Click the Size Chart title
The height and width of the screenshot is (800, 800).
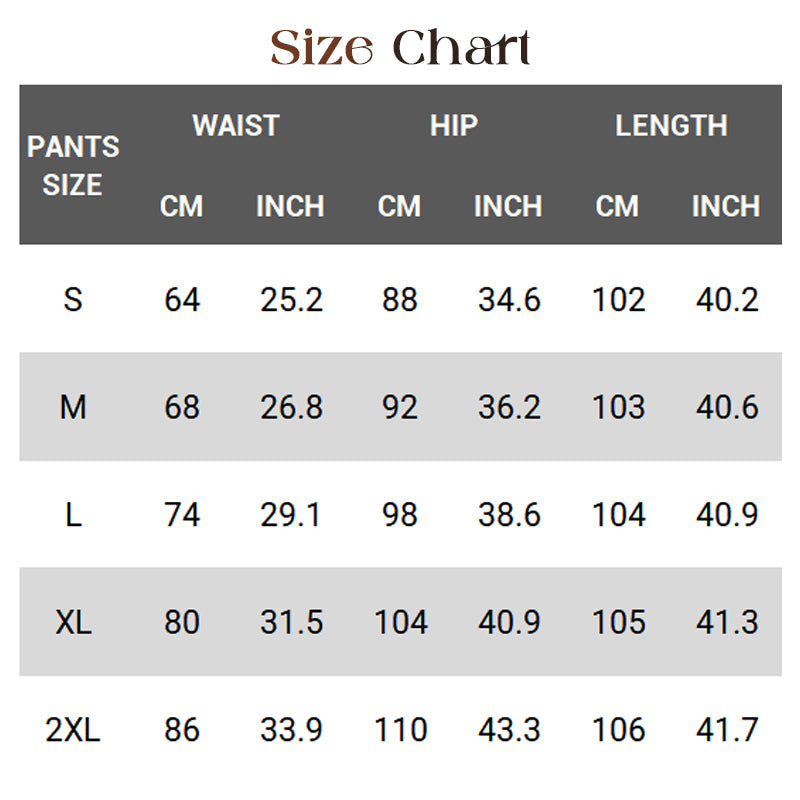400,47
